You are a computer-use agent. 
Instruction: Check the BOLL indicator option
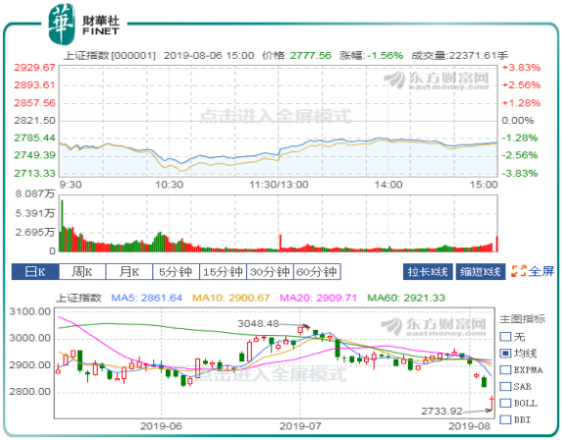click(505, 403)
